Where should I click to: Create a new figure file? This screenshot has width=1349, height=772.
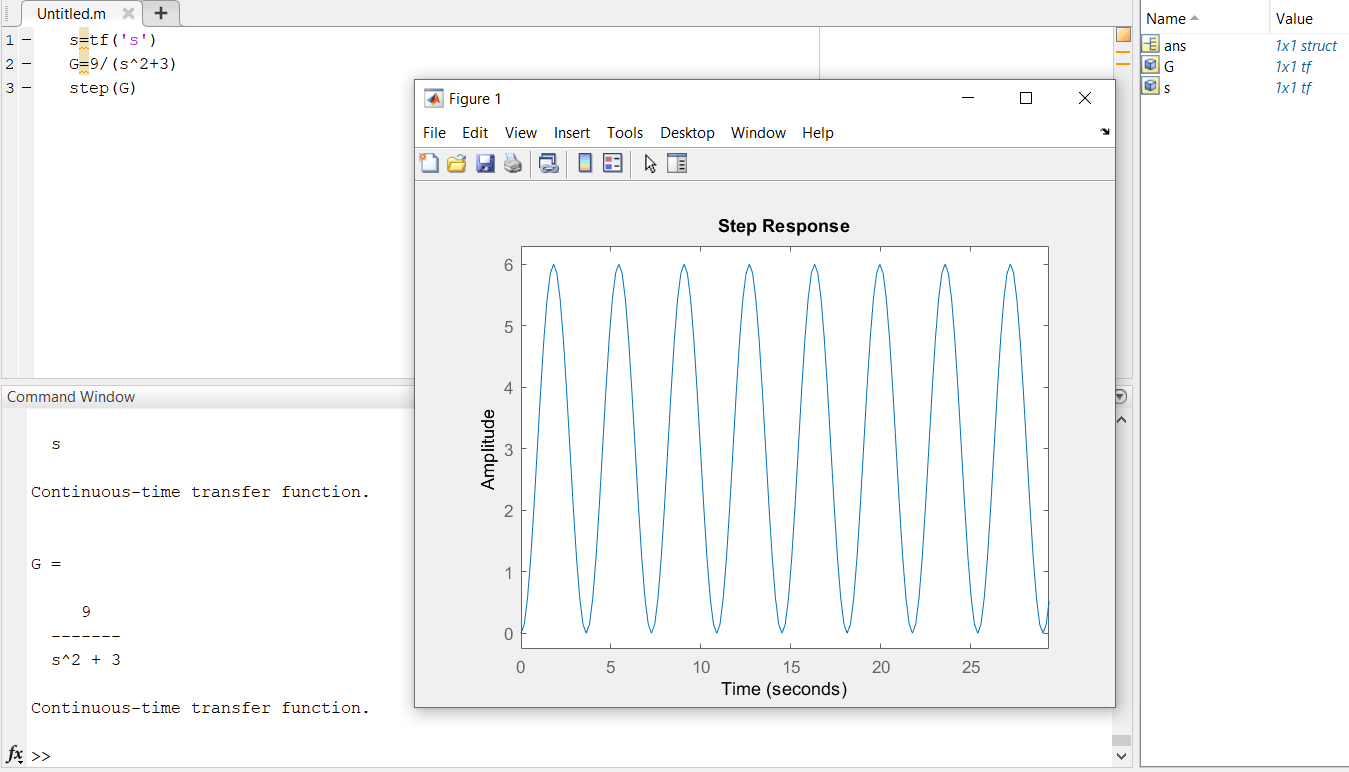(429, 163)
